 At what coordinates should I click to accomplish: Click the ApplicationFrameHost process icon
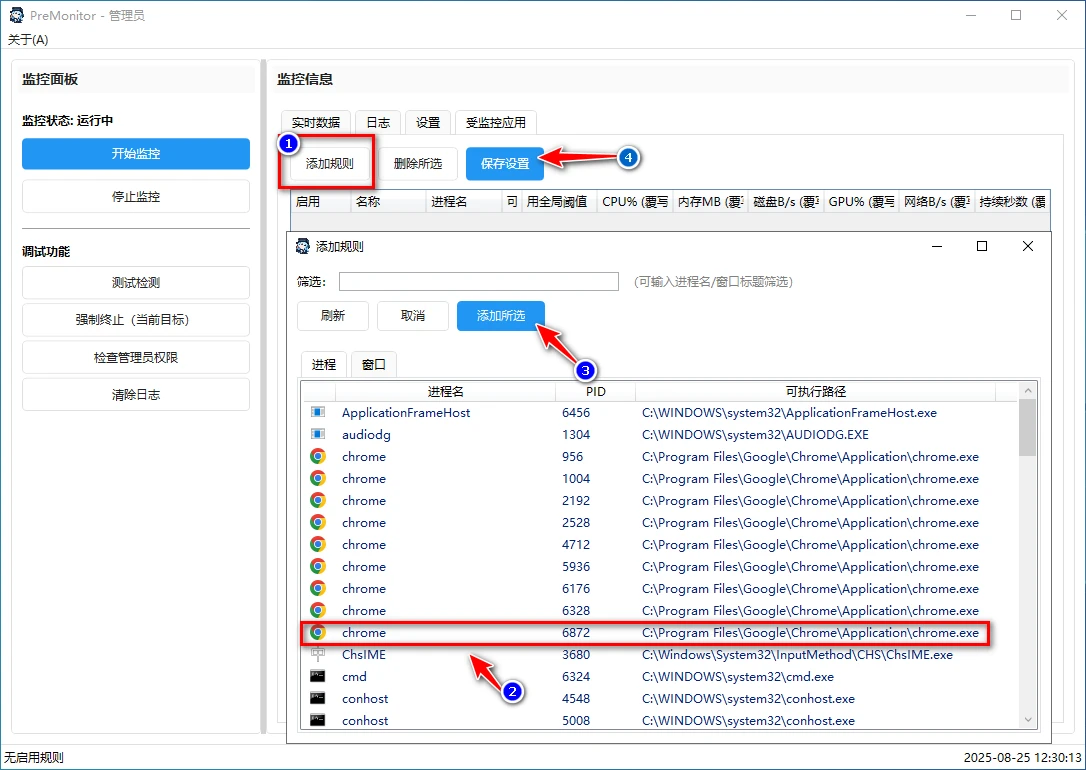[x=320, y=412]
